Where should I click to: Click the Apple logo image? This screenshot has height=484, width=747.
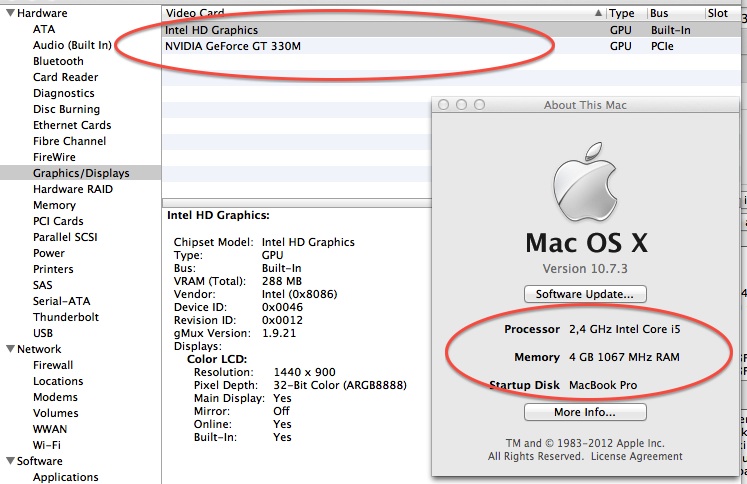[585, 182]
